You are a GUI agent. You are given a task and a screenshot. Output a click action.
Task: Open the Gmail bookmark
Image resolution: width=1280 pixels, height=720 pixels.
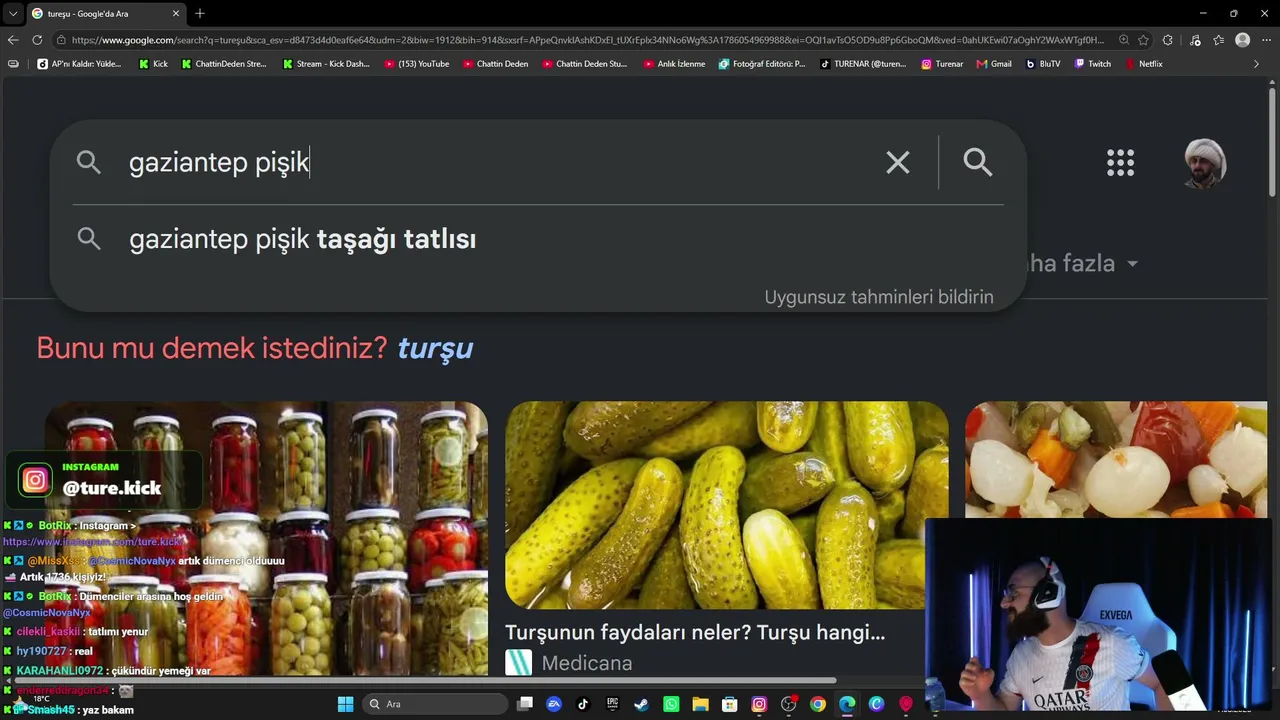point(994,64)
